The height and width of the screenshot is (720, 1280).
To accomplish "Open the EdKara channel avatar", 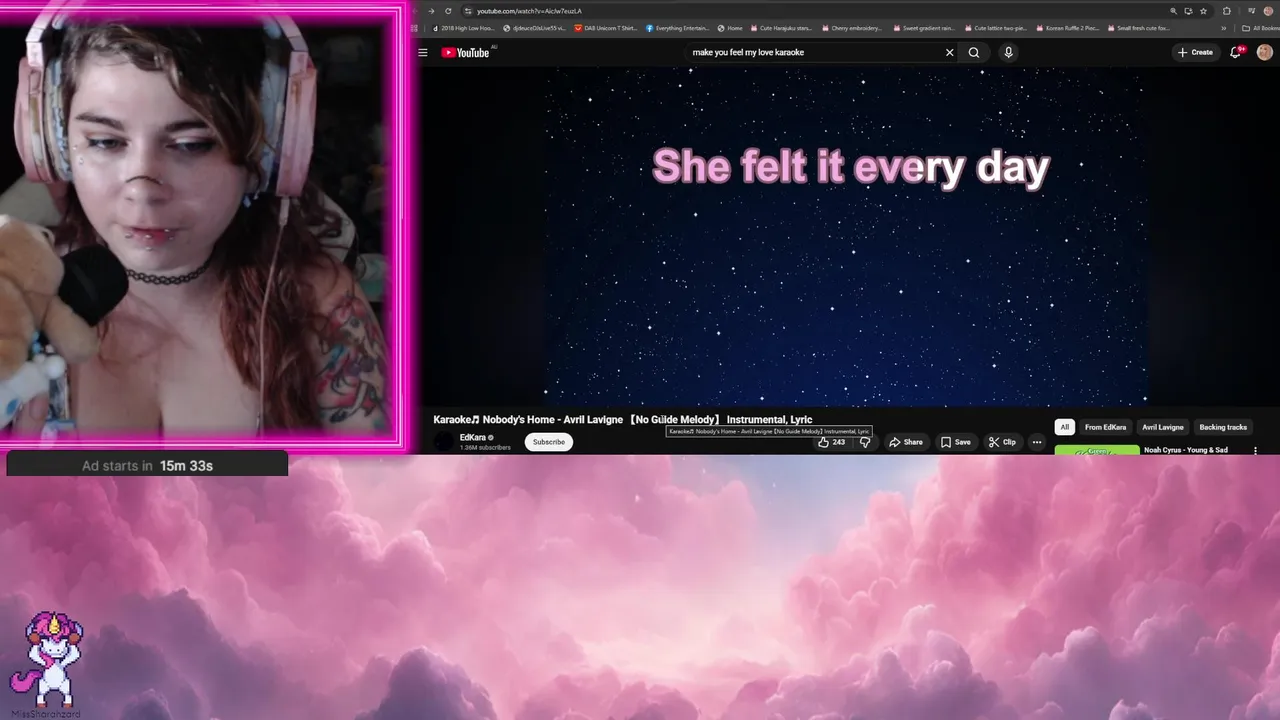I will [x=443, y=442].
